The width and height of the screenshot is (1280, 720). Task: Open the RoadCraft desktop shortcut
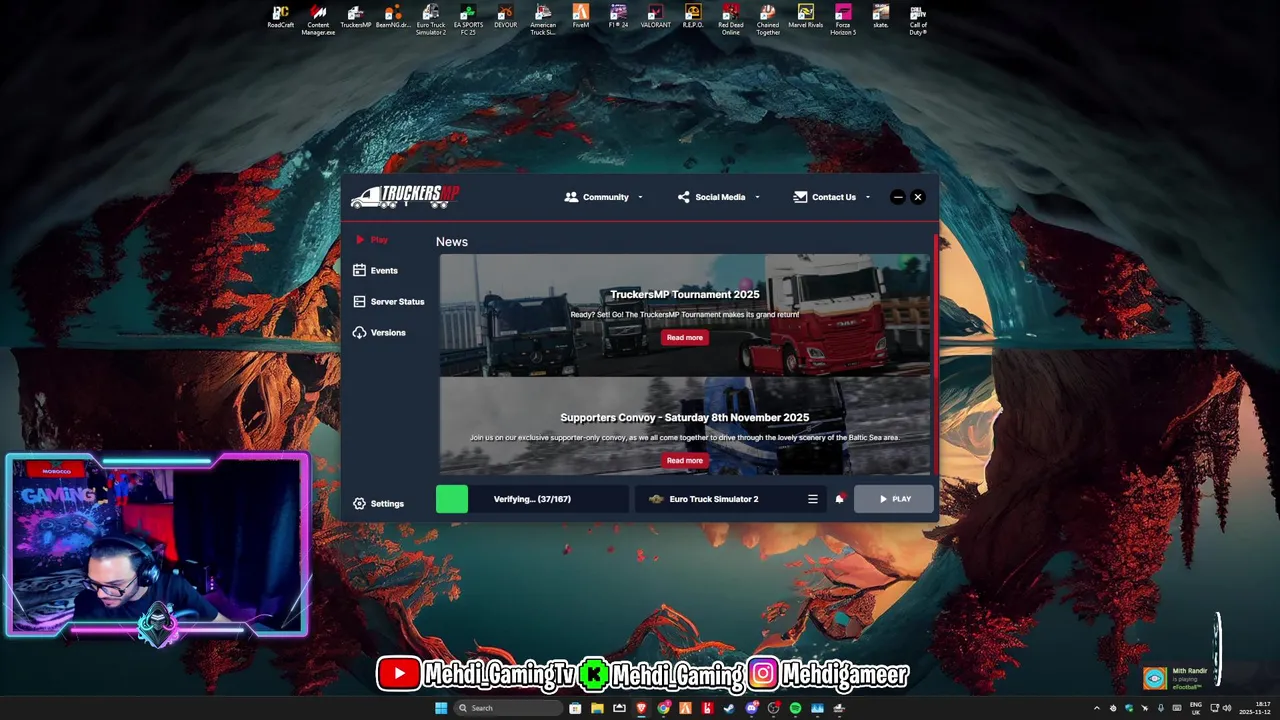280,17
